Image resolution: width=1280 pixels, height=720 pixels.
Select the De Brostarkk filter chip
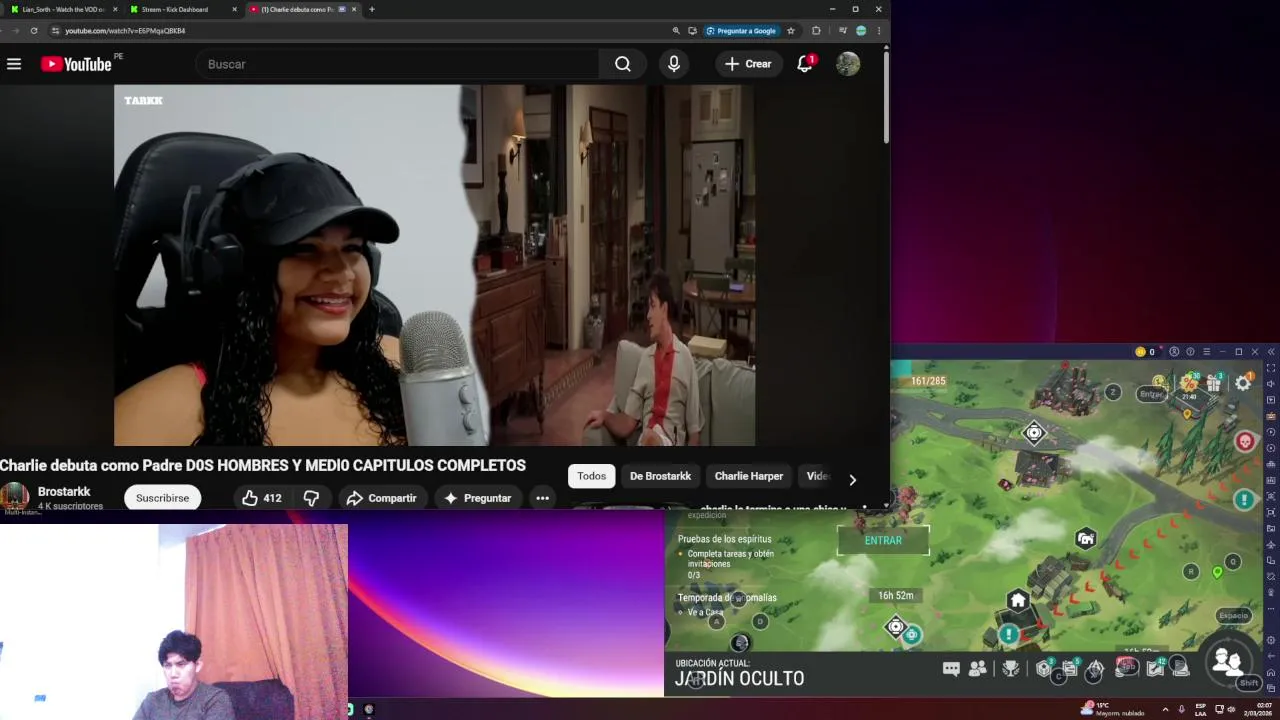660,476
